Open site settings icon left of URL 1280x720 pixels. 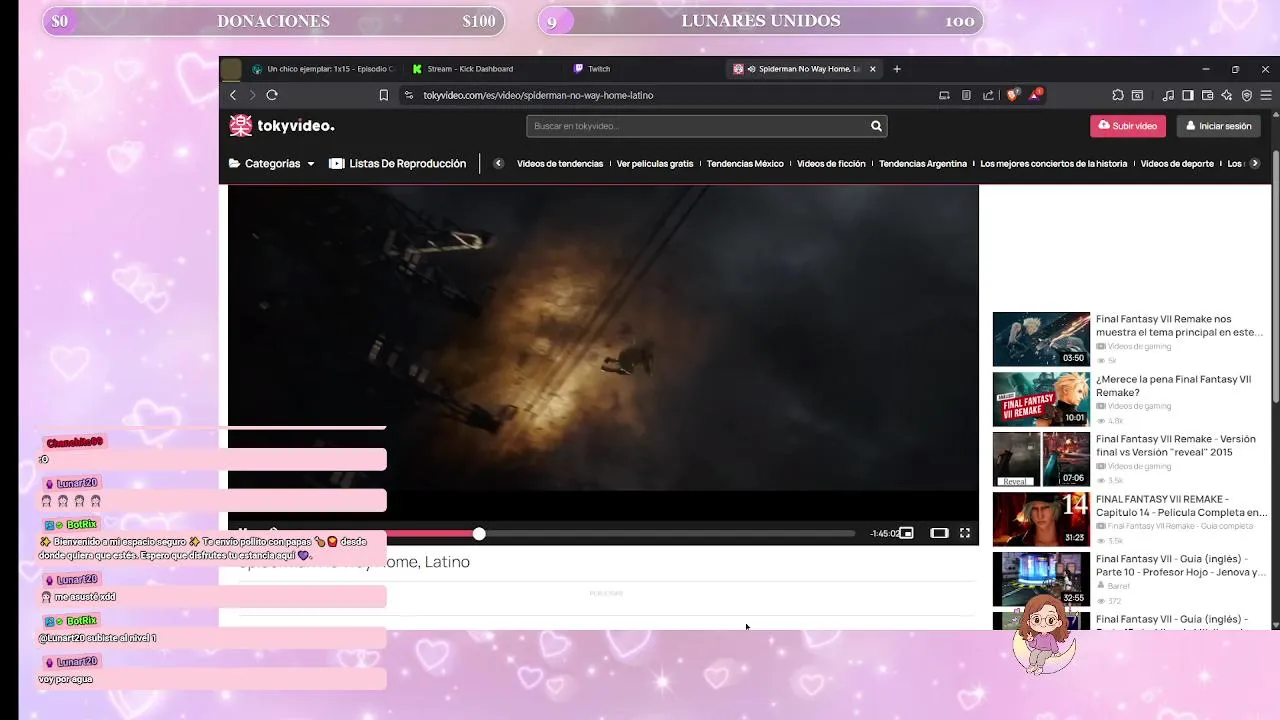[408, 95]
